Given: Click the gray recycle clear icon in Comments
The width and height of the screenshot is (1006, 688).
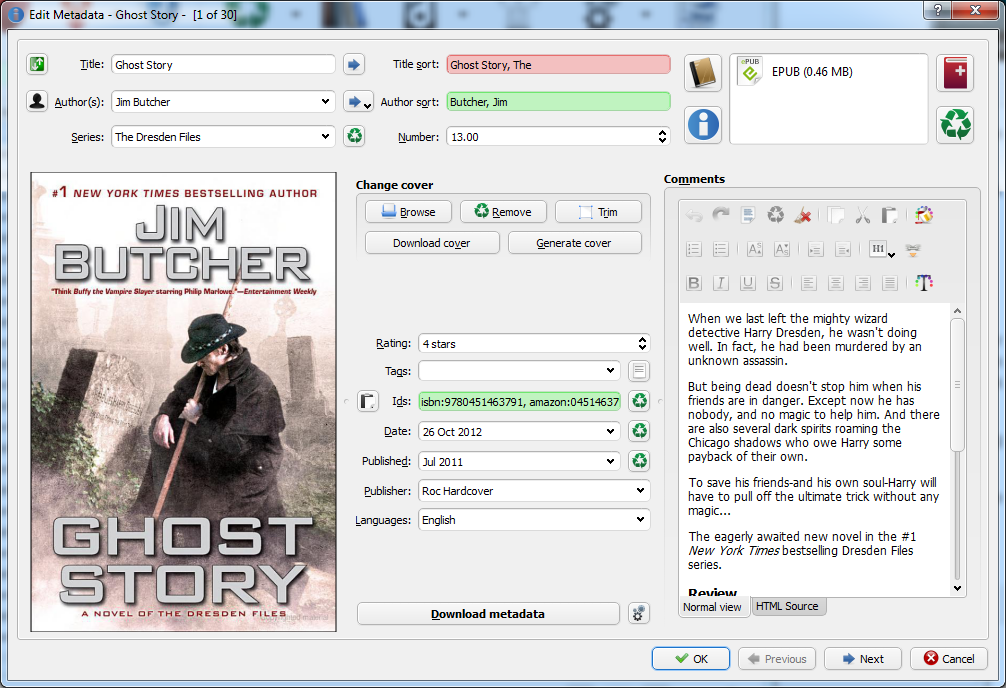Looking at the screenshot, I should click(776, 215).
